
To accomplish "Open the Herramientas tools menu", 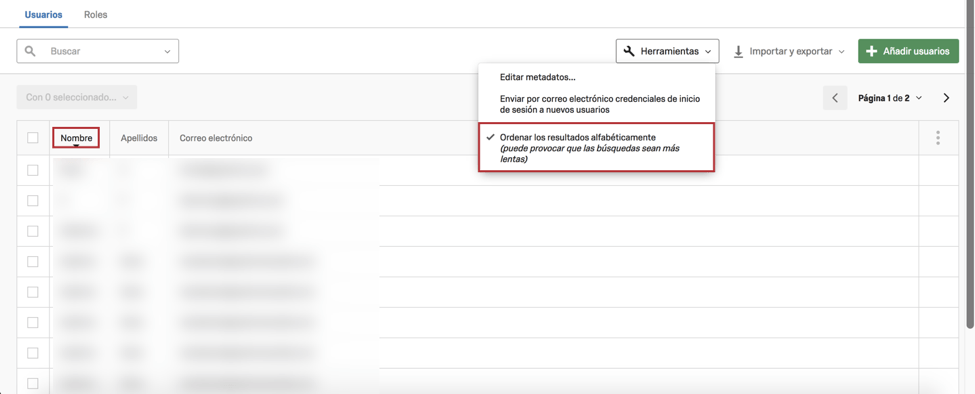I will [667, 51].
